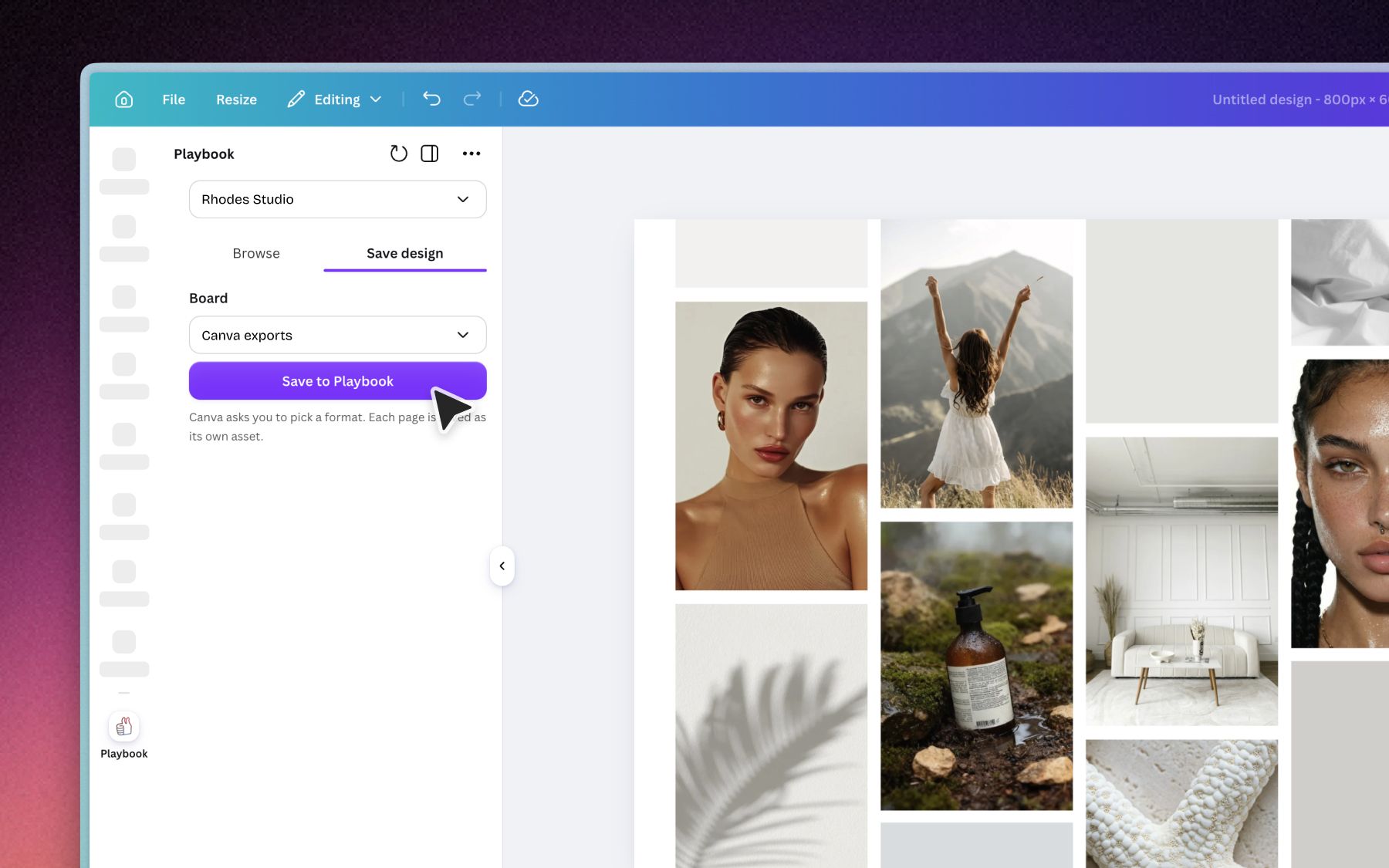Switch to the Browse tab

(256, 253)
